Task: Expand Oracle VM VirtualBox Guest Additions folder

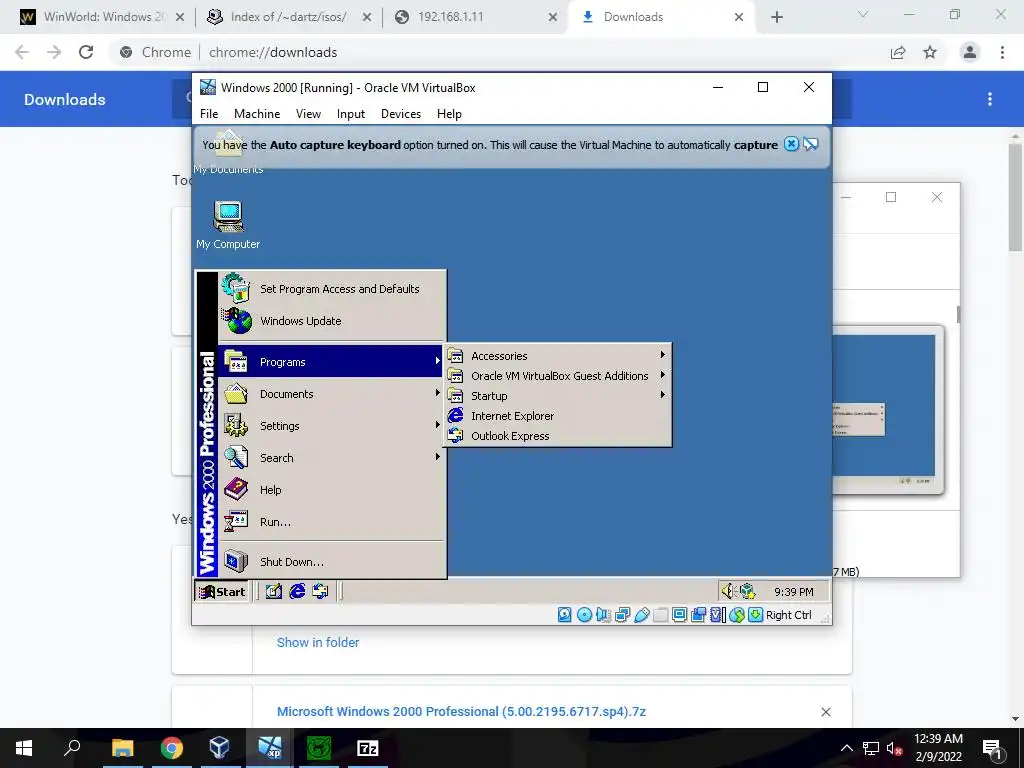Action: (558, 376)
